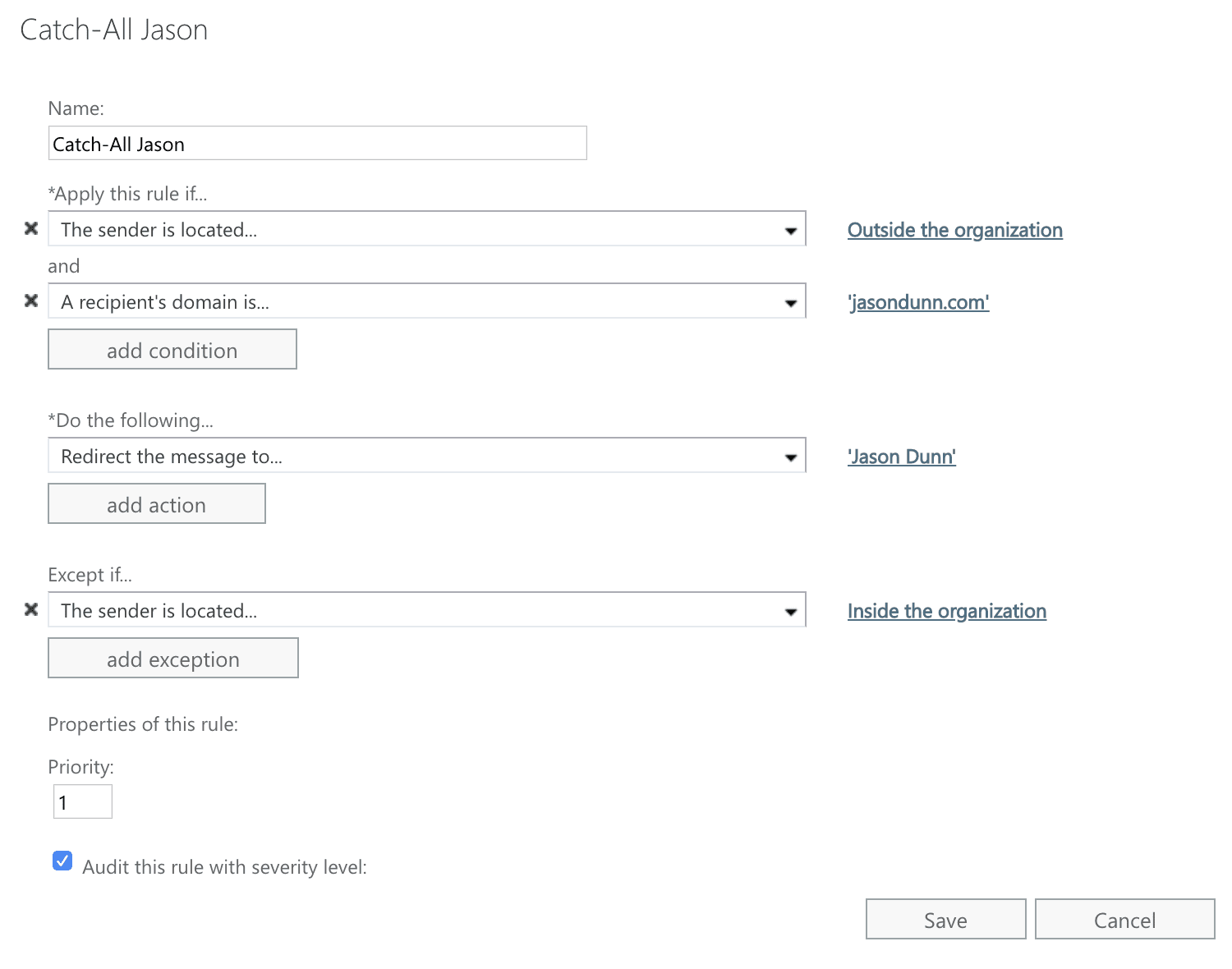Click the 'Audit this rule with severity level' label
Viewport: 1232px width, 969px height.
224,867
